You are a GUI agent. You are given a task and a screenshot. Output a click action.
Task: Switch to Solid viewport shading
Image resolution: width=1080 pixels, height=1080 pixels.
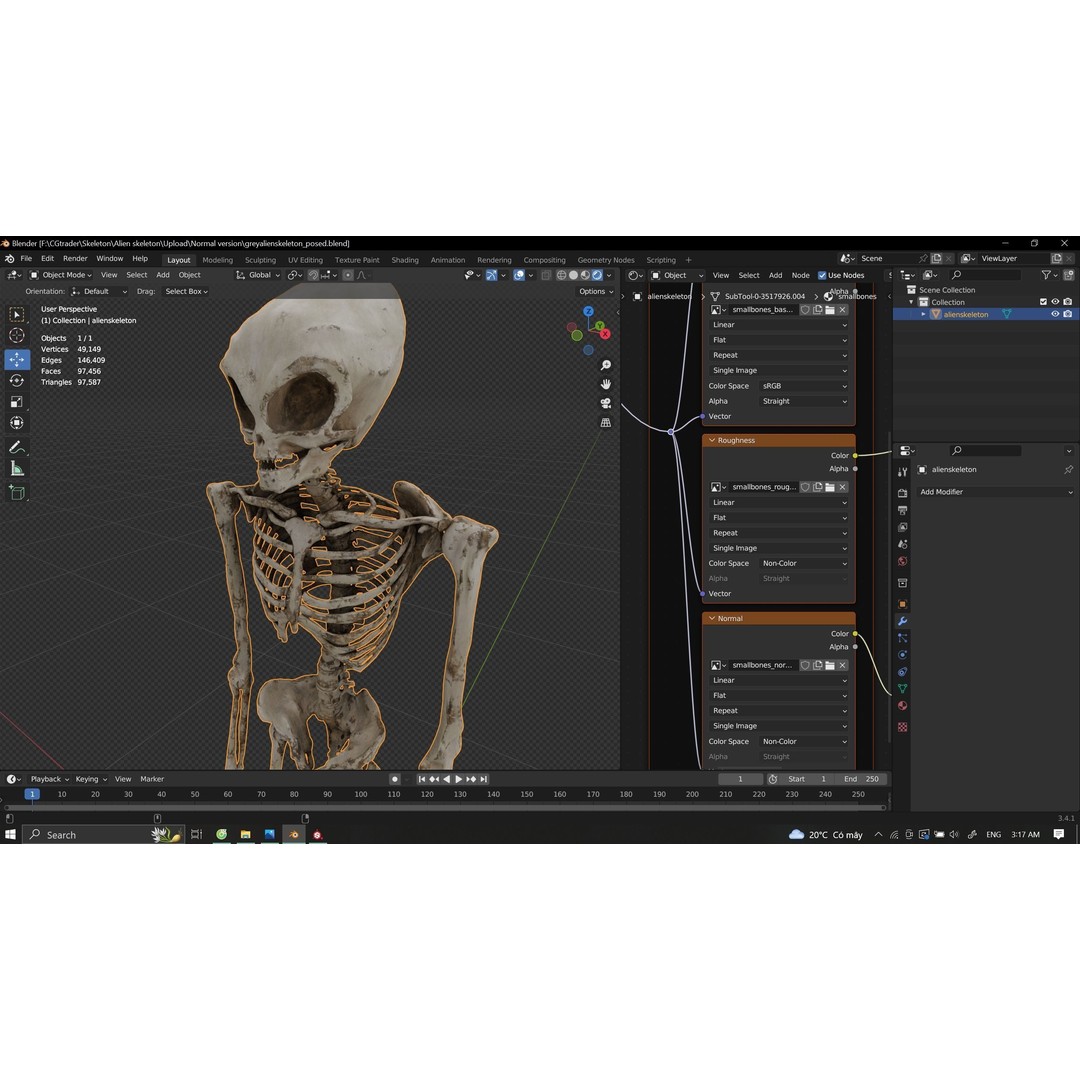(x=573, y=275)
